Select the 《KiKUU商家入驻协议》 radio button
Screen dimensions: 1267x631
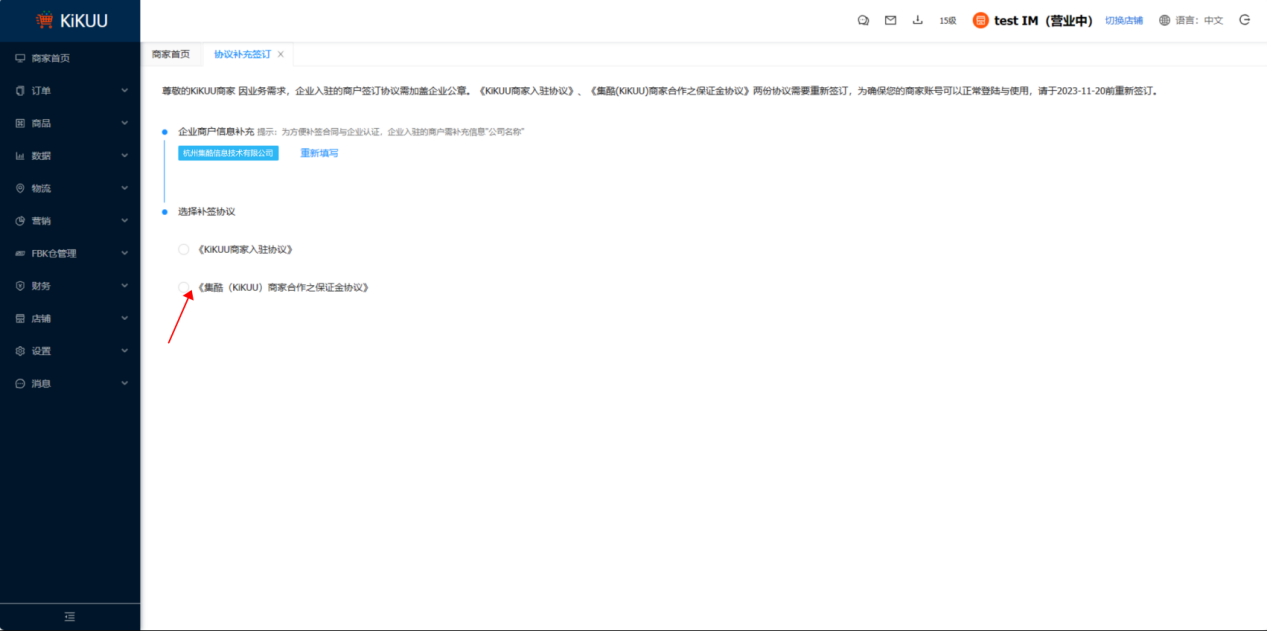(183, 249)
